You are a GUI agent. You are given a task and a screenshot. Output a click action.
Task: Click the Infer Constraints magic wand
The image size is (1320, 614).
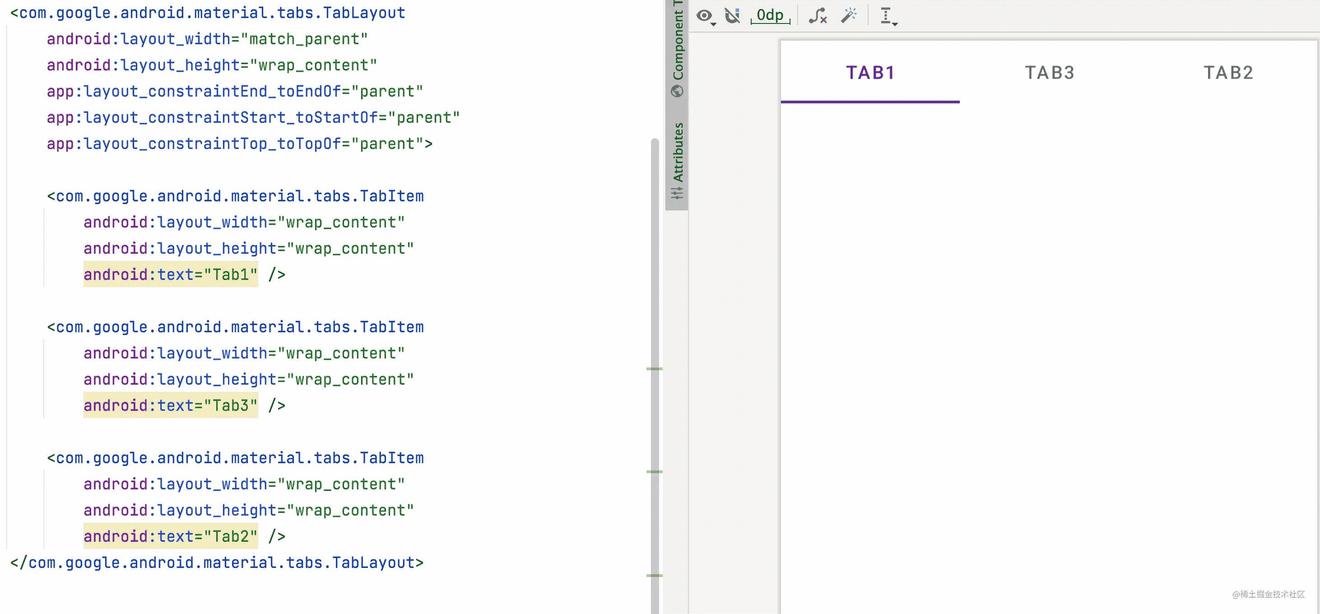tap(849, 16)
